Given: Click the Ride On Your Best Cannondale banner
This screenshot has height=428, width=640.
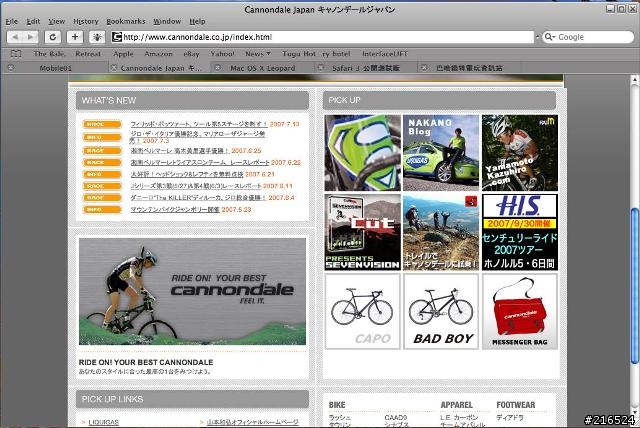Looking at the screenshot, I should [x=192, y=291].
